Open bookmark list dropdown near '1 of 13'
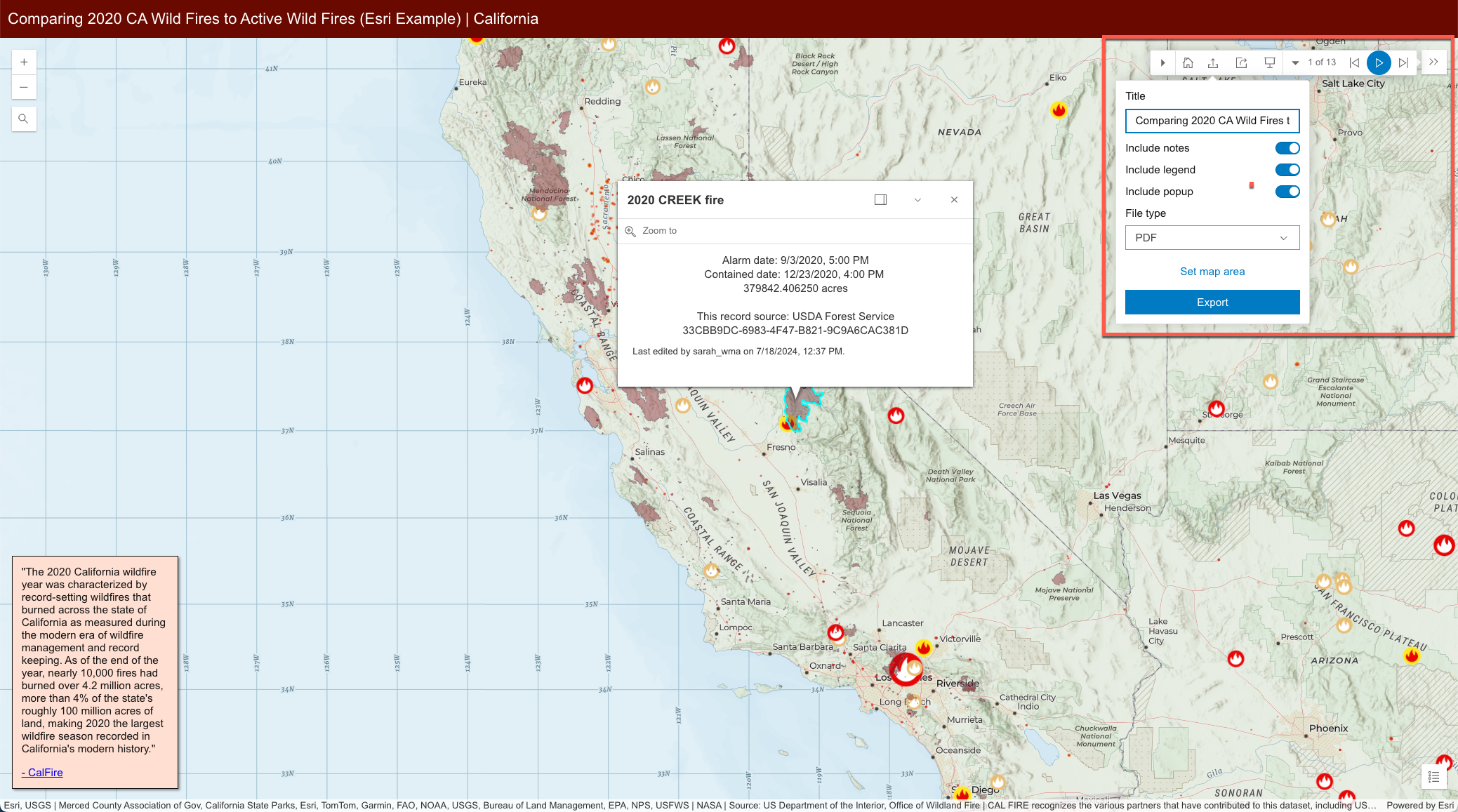 pyautogui.click(x=1295, y=63)
